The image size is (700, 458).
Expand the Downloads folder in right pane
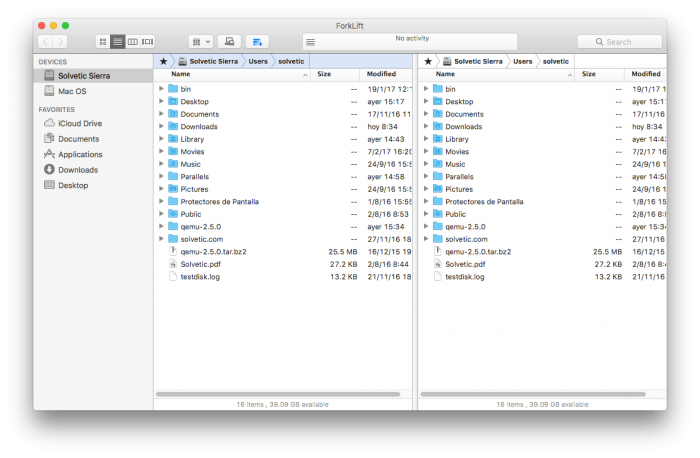point(426,126)
